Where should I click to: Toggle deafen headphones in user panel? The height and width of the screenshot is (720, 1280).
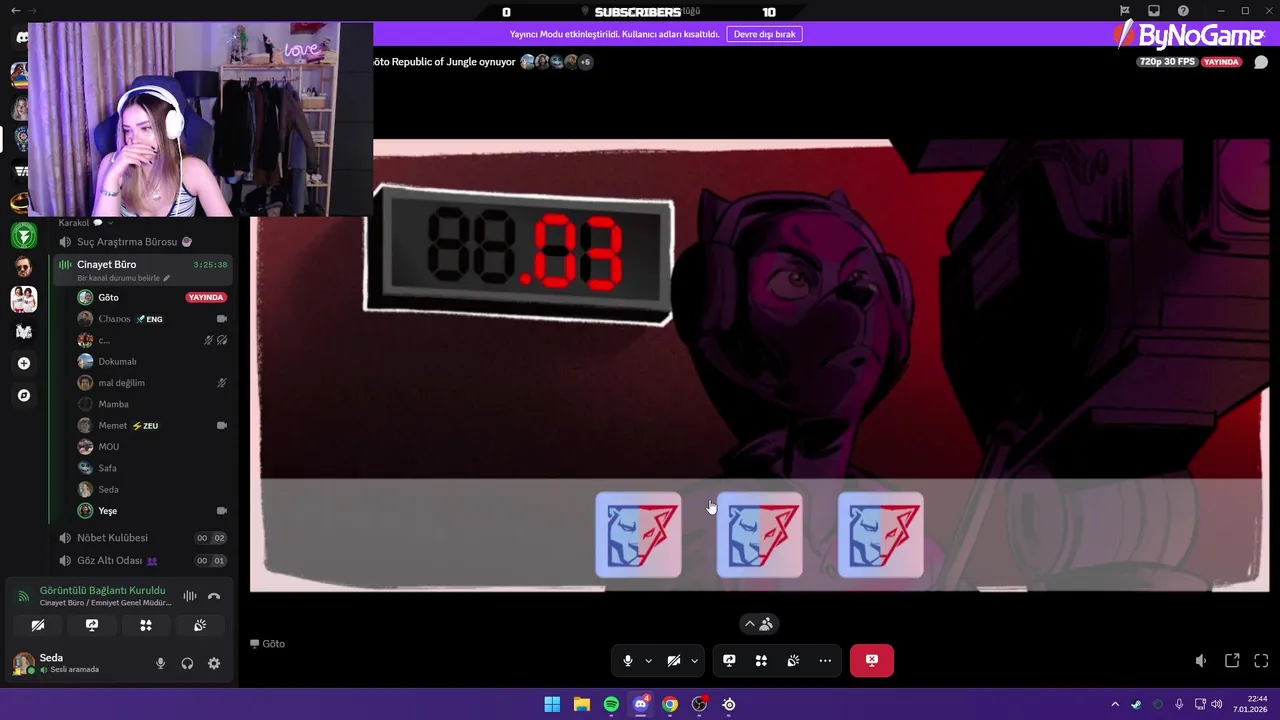pos(187,663)
